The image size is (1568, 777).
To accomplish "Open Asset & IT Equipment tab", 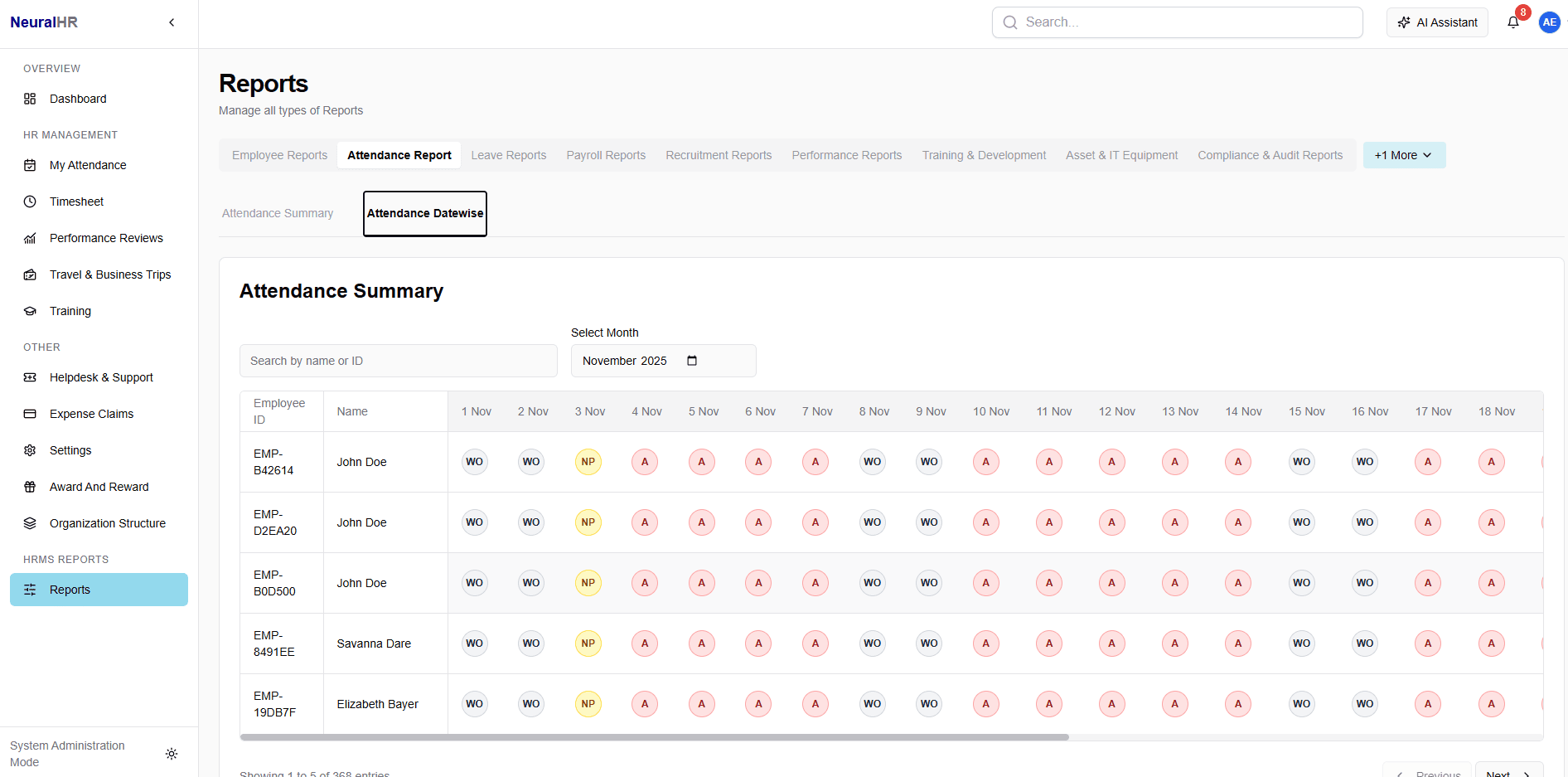I will (x=1121, y=155).
